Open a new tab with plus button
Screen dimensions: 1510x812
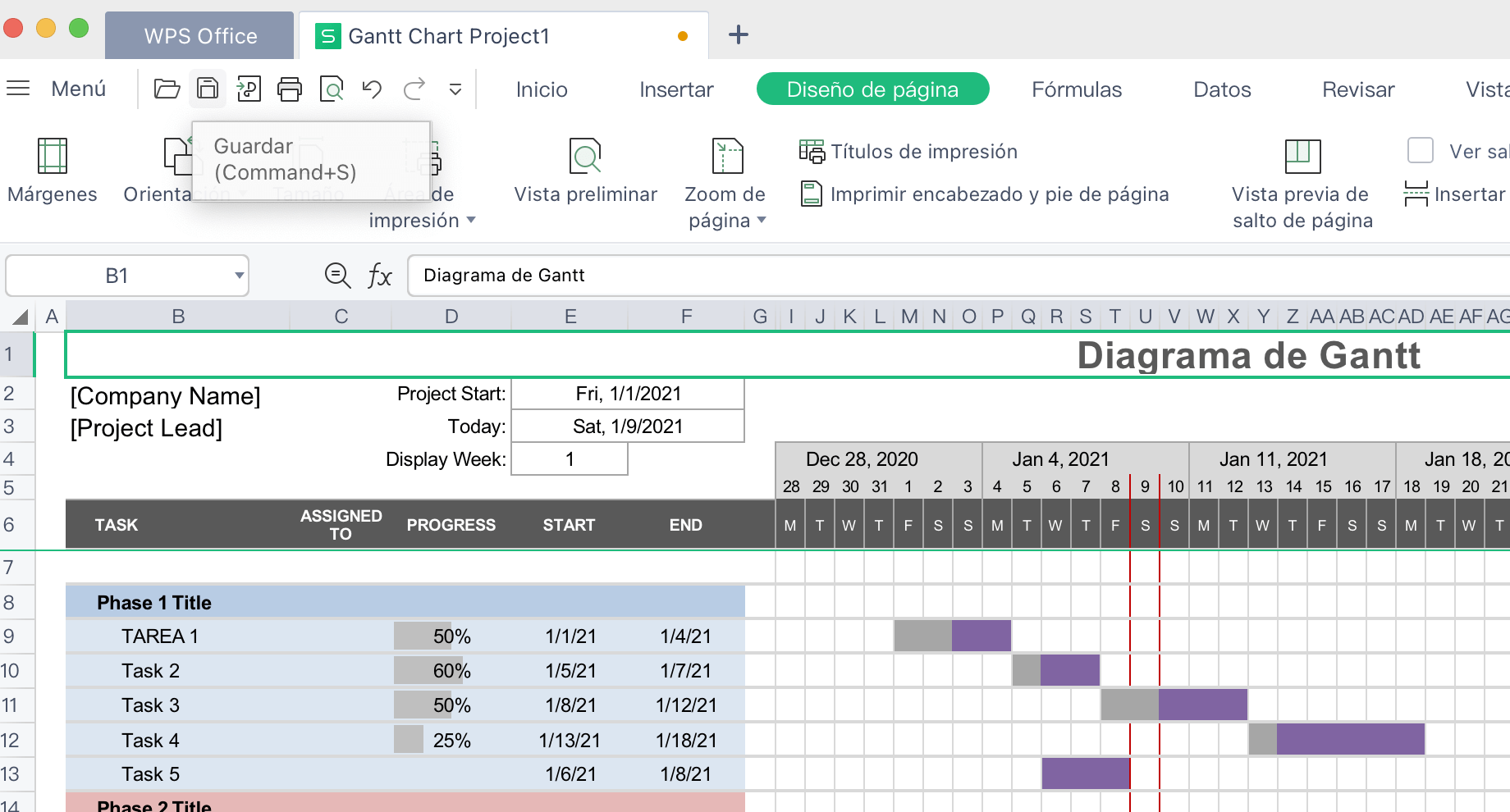pos(738,34)
